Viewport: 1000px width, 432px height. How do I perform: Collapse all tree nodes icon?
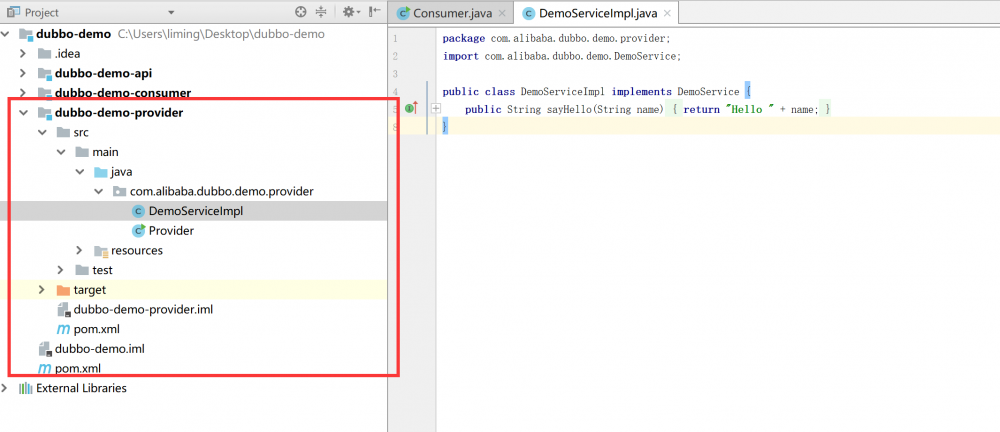tap(321, 11)
